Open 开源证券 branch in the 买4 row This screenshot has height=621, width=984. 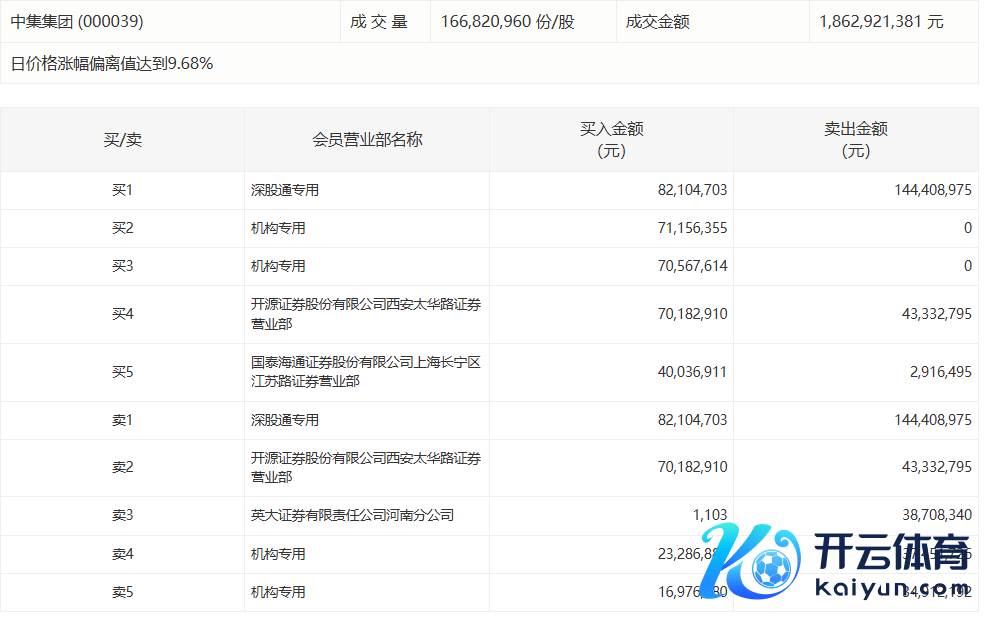(365, 314)
